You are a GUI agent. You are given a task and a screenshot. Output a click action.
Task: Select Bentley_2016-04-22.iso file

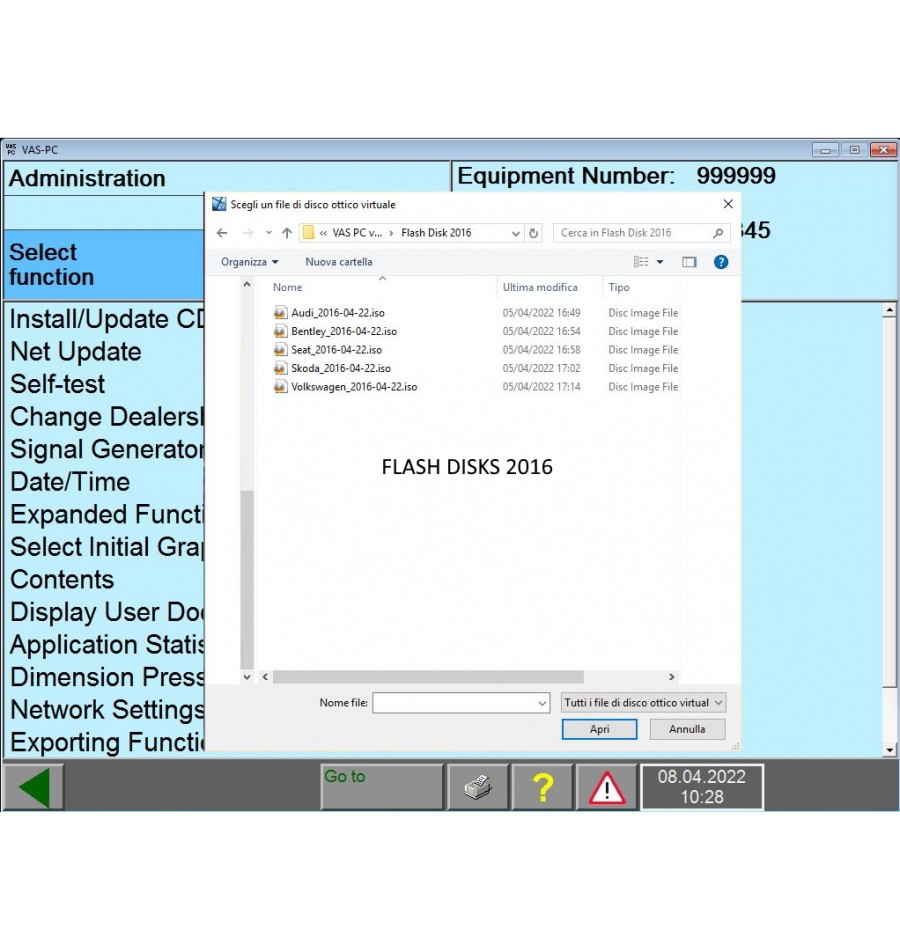coord(344,331)
